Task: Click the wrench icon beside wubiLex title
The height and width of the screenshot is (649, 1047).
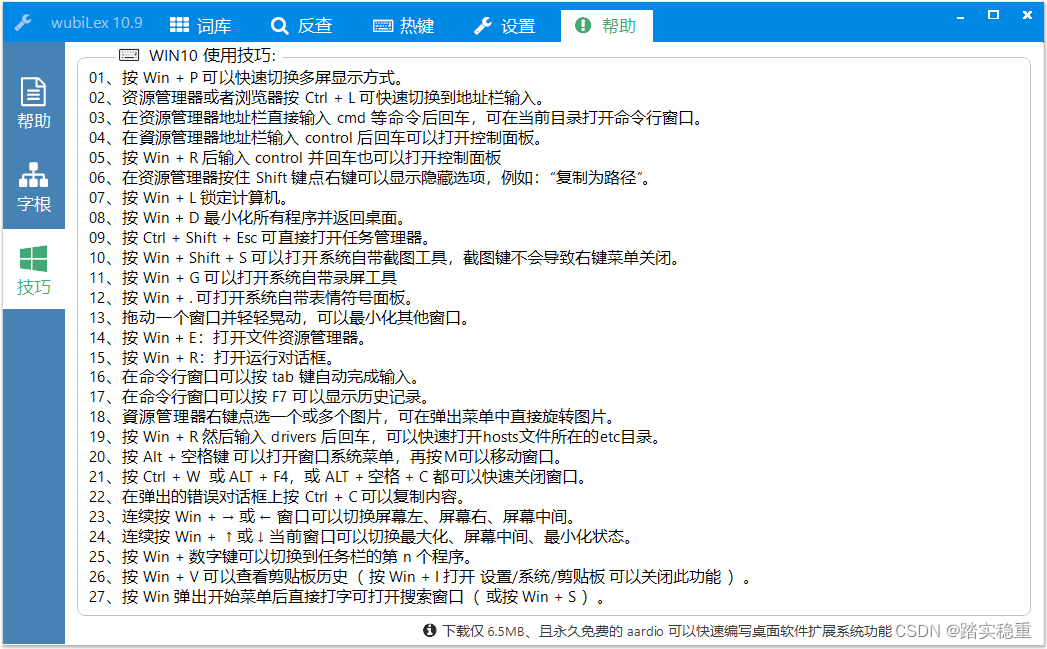Action: (x=23, y=23)
